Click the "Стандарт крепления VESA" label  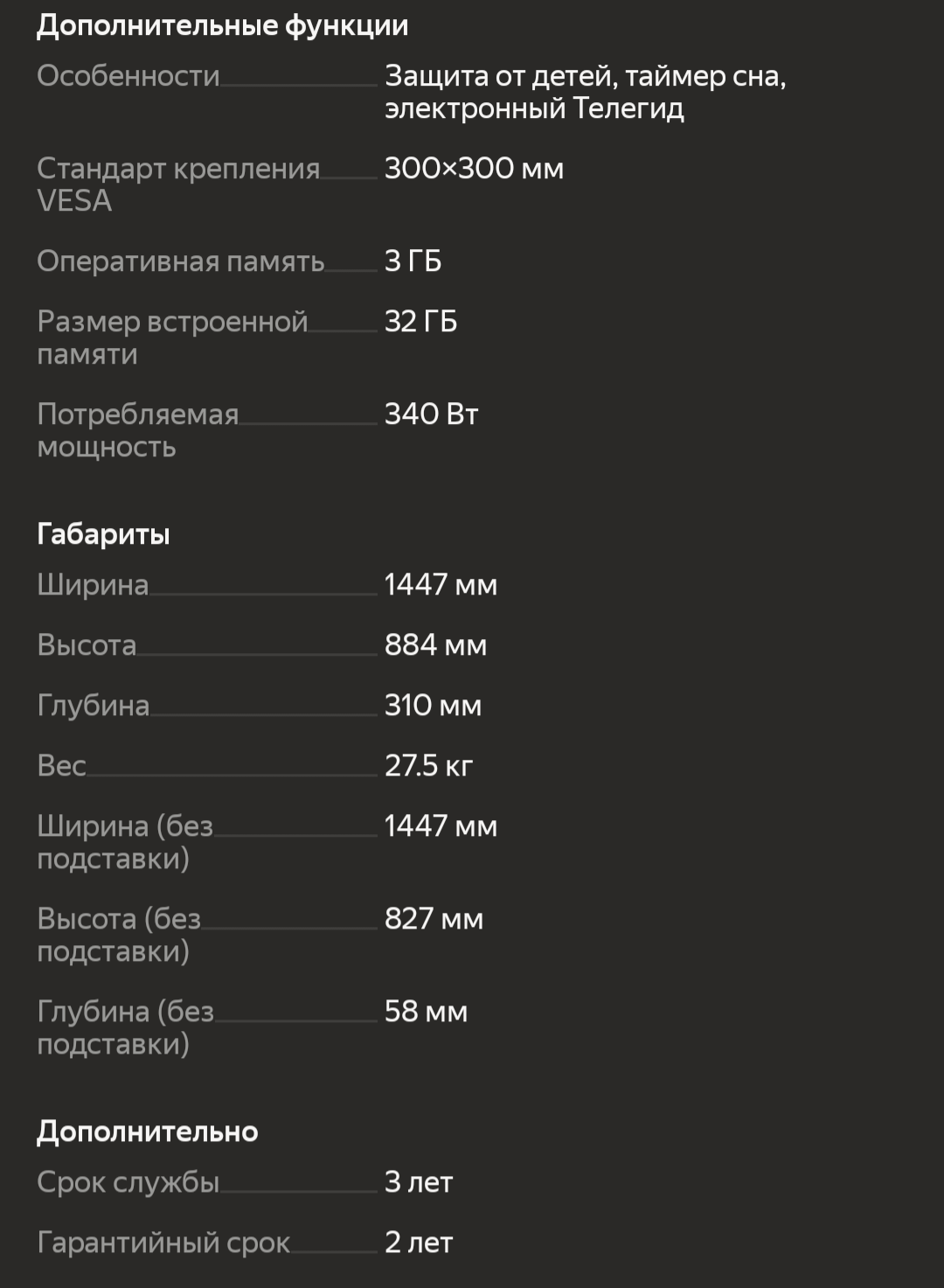[x=178, y=184]
